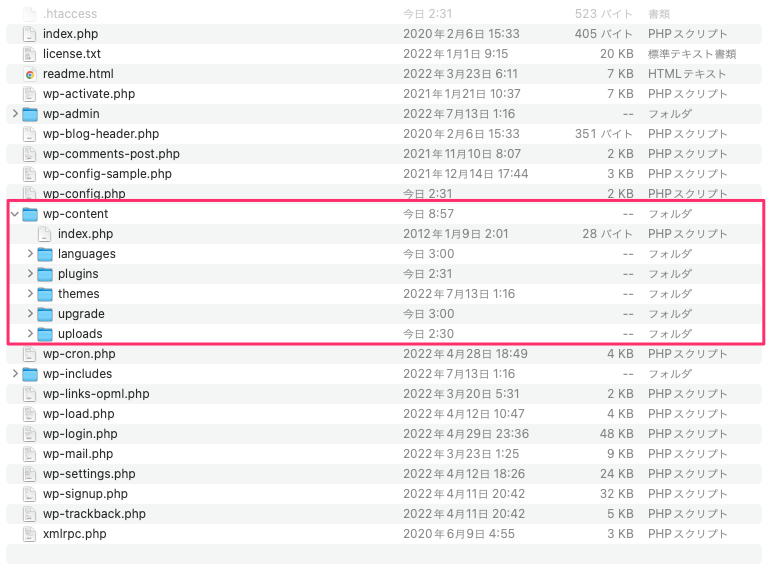The width and height of the screenshot is (768, 568).
Task: Expand the plugins folder arrow
Action: tap(30, 274)
